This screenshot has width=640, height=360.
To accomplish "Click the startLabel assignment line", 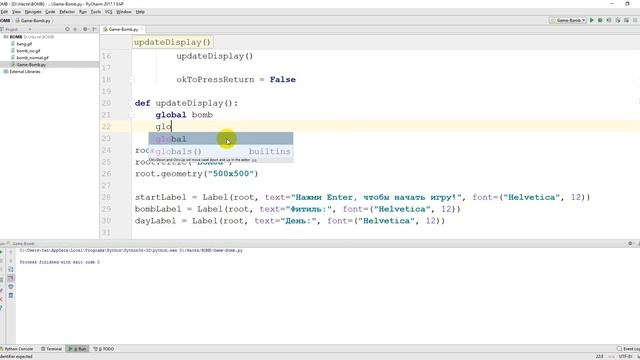I will [x=362, y=198].
